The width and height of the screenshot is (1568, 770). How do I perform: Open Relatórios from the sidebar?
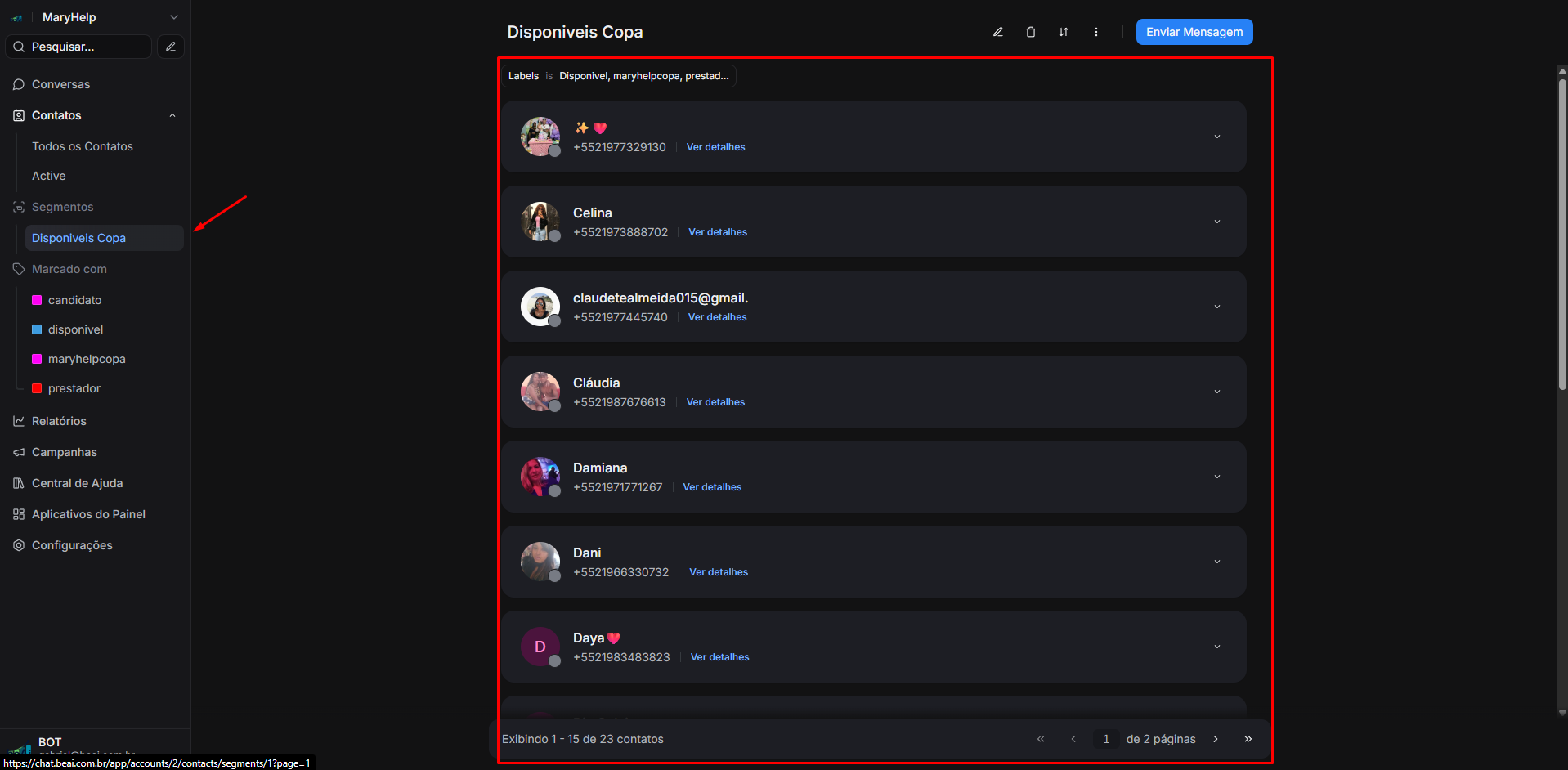coord(59,421)
